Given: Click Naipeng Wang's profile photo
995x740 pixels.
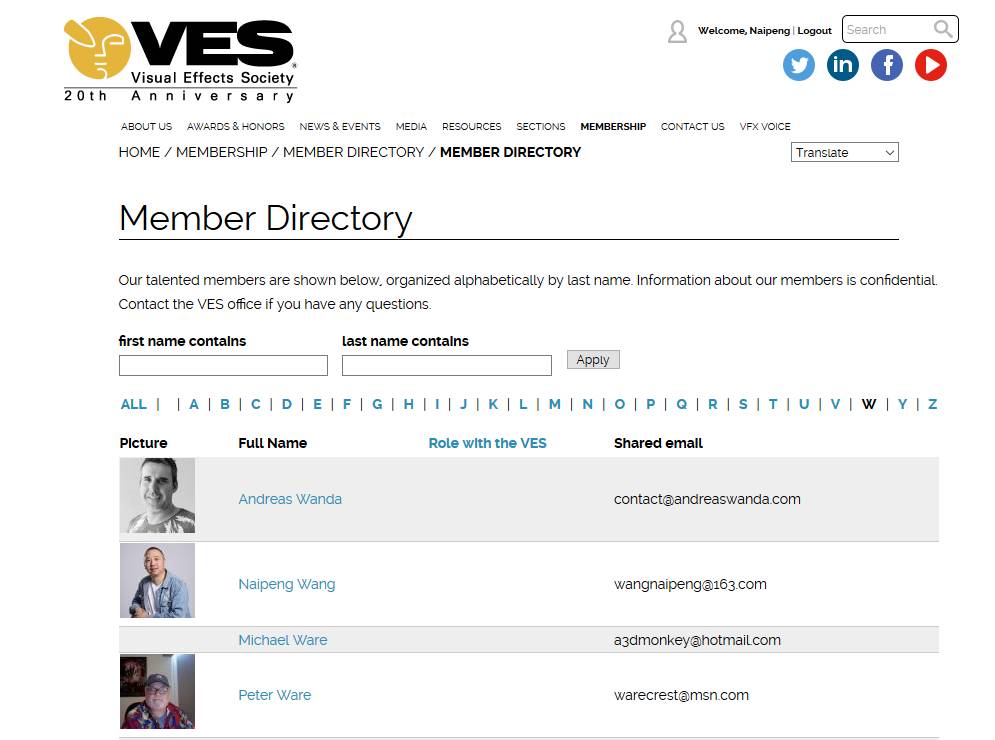Looking at the screenshot, I should [x=157, y=581].
